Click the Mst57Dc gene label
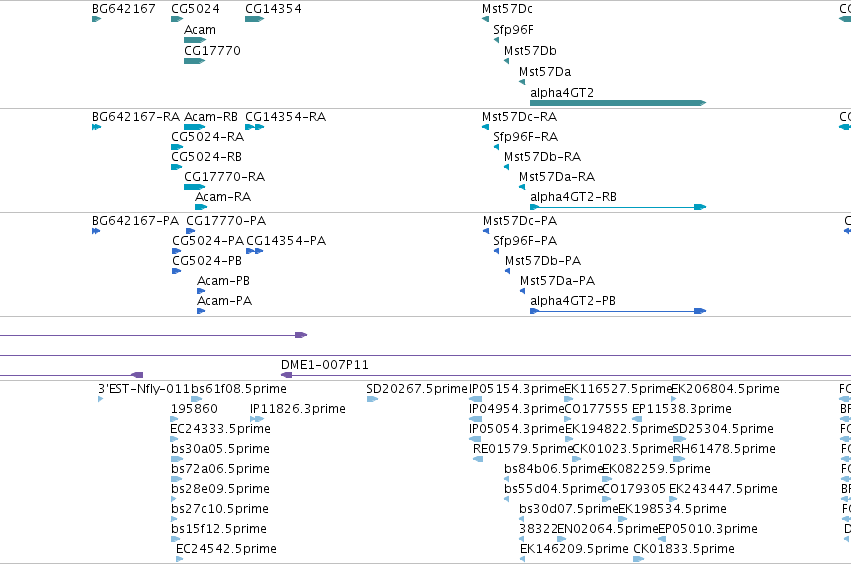The image size is (851, 564). click(x=507, y=9)
